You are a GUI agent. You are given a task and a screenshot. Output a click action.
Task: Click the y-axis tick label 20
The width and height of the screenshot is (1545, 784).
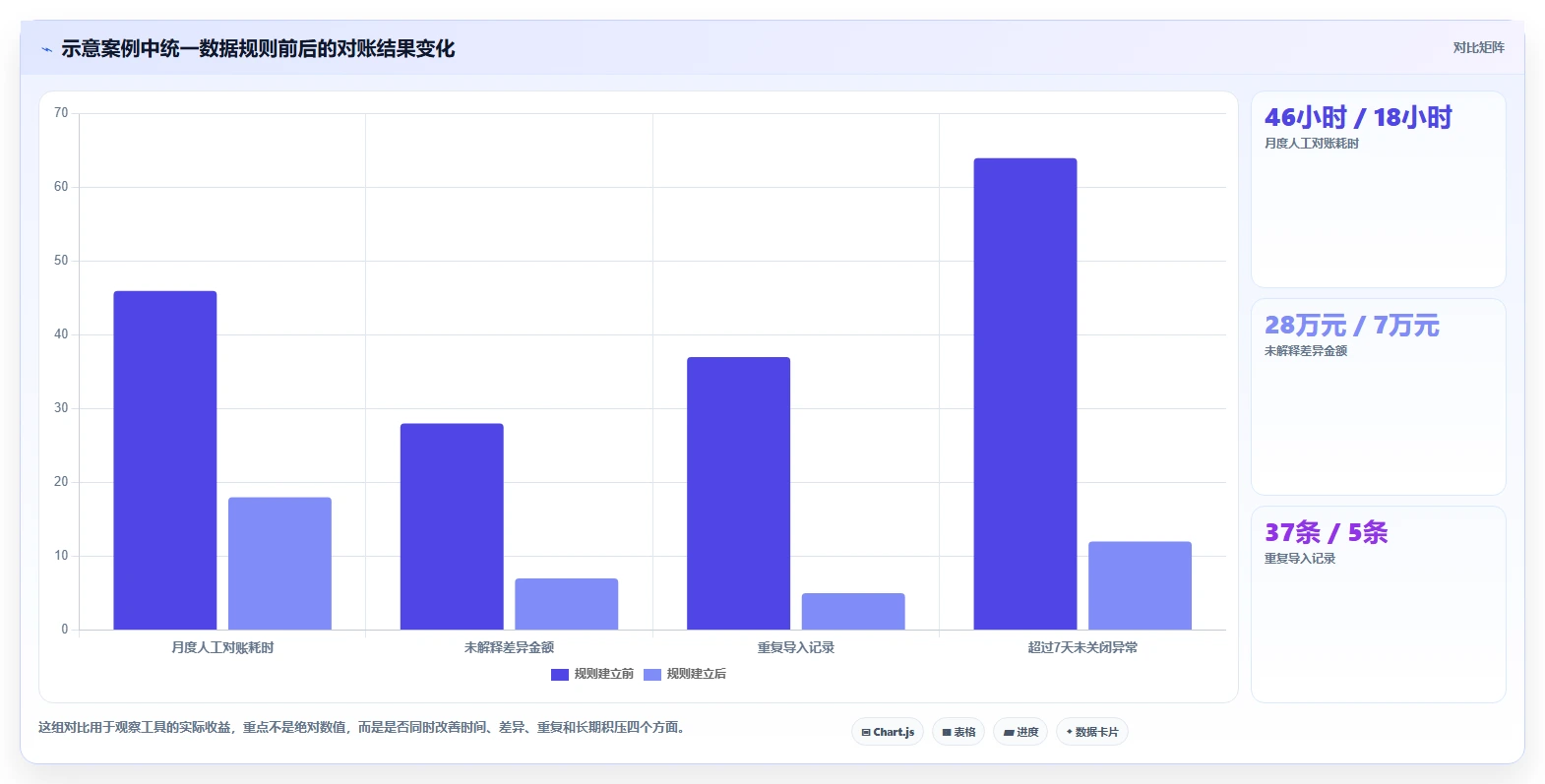pyautogui.click(x=61, y=482)
